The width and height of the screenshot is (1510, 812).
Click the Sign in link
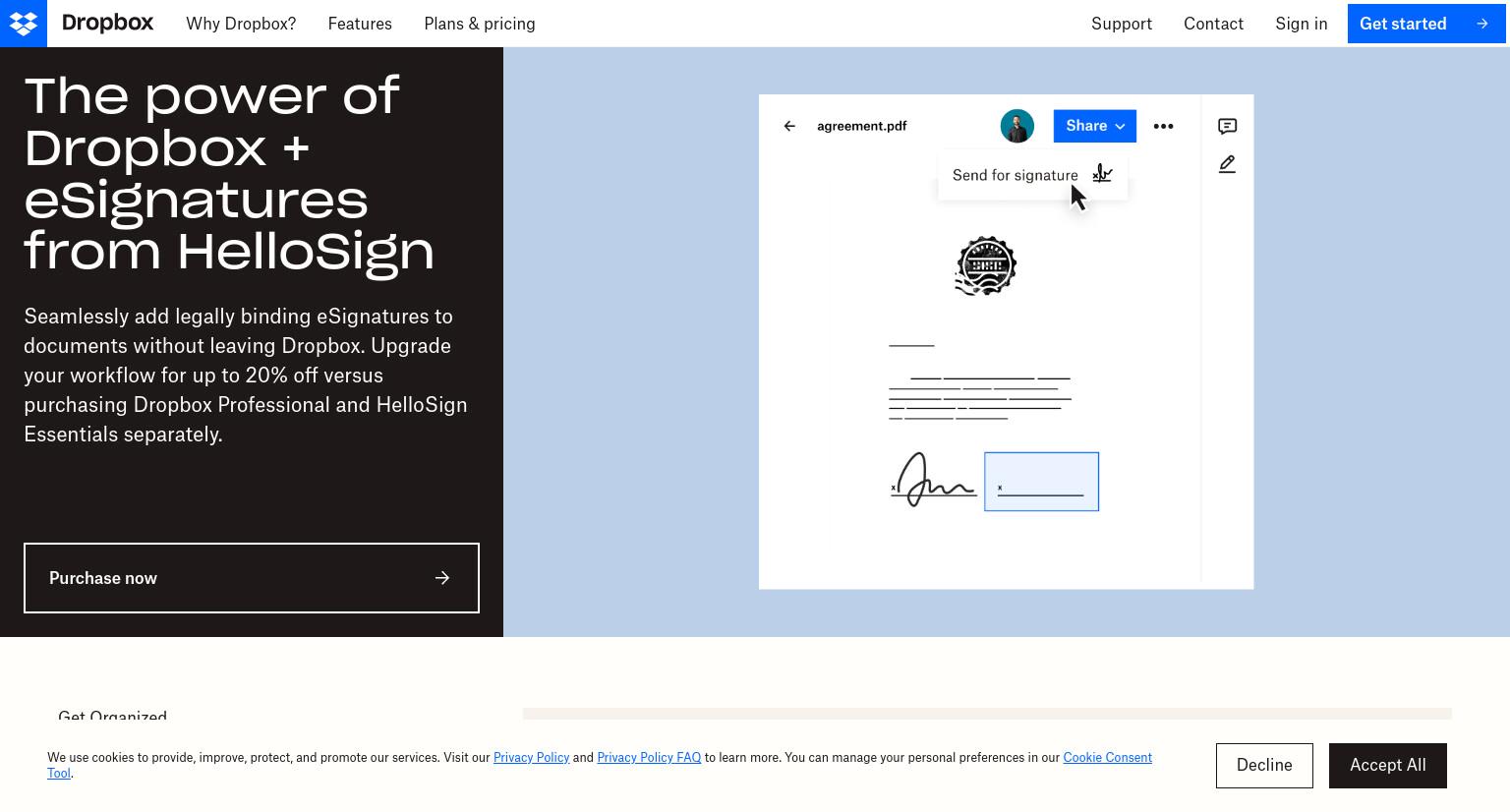point(1302,24)
